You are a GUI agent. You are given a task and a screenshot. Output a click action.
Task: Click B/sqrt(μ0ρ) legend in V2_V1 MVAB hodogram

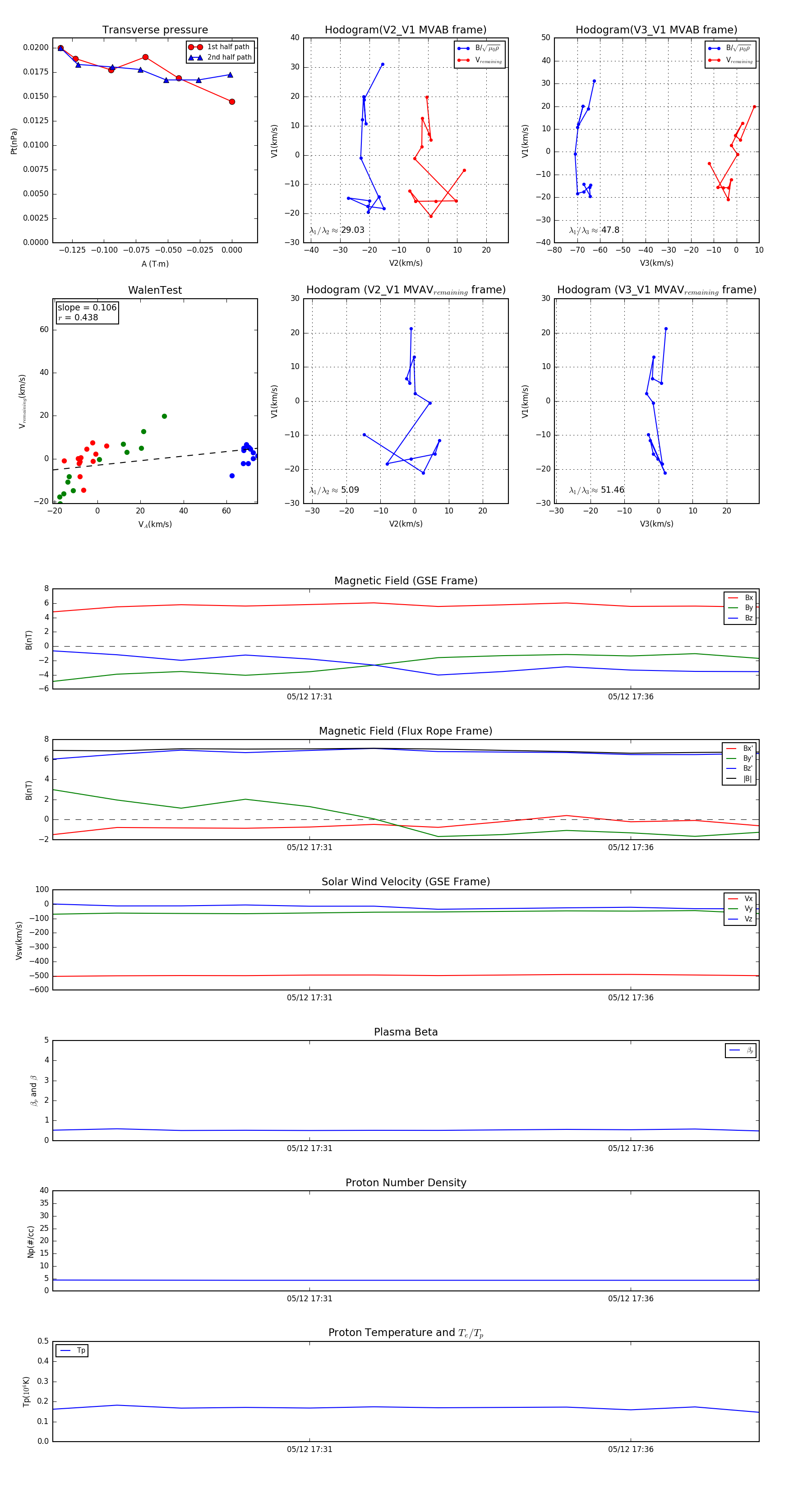tap(479, 49)
